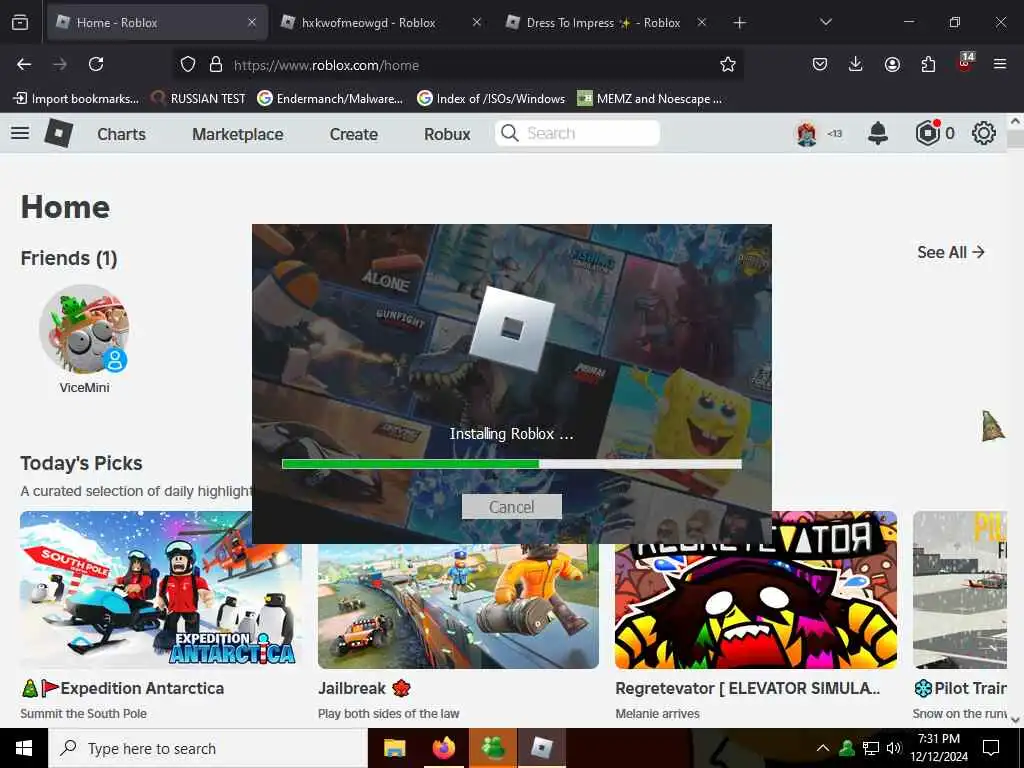Screen dimensions: 1024x768
Task: Click the extension icon with badge 14
Action: [965, 63]
